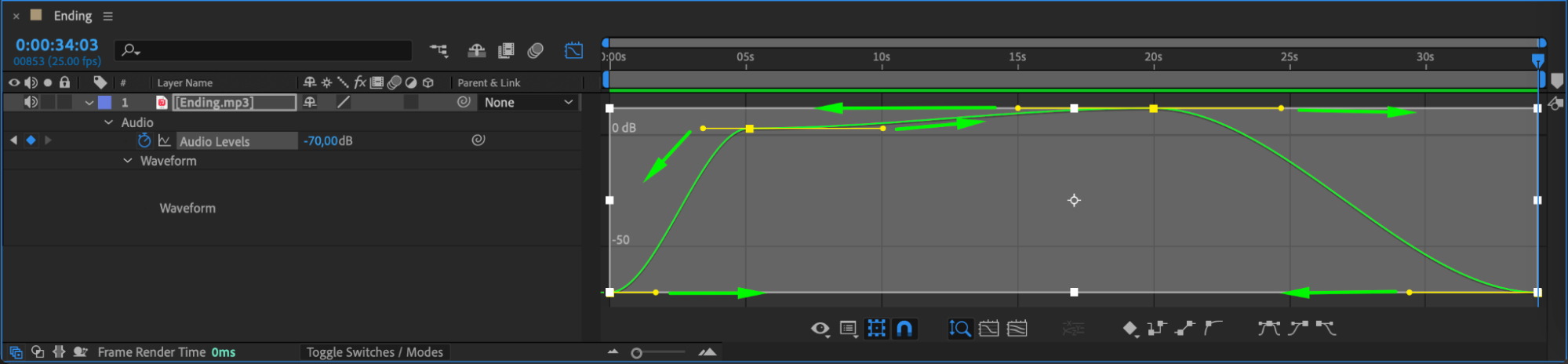Toggle quality switch on Ending.mp3 layer
Screen dimensions: 1568x364
pos(343,102)
